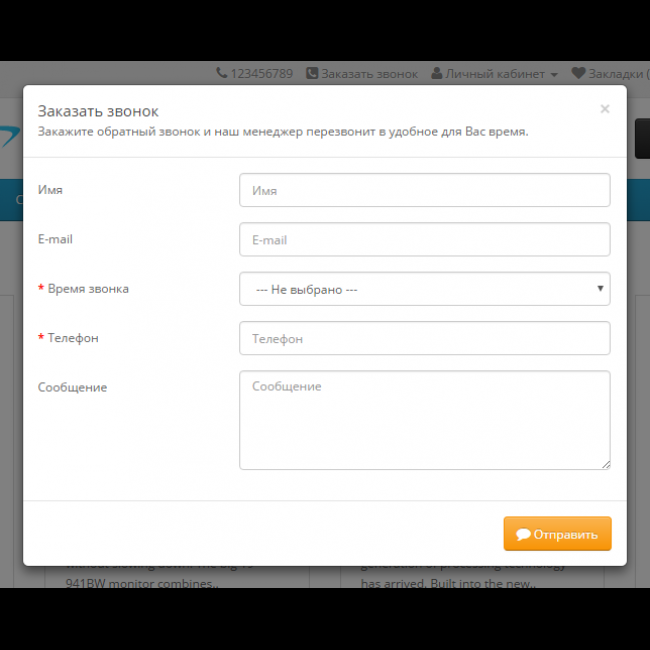The height and width of the screenshot is (650, 650).
Task: Click the Время звонка field label
Action: click(88, 289)
